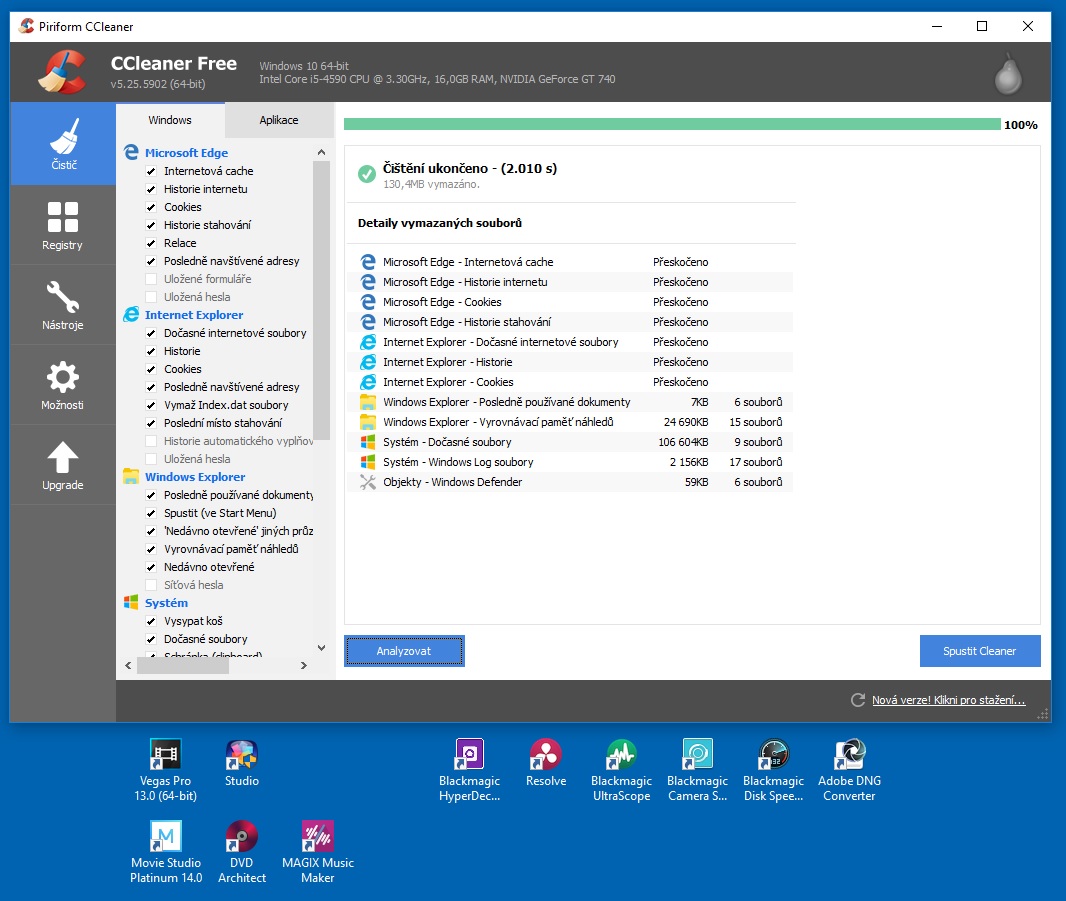
Task: Click the green 100% progress bar
Action: pyautogui.click(x=671, y=125)
